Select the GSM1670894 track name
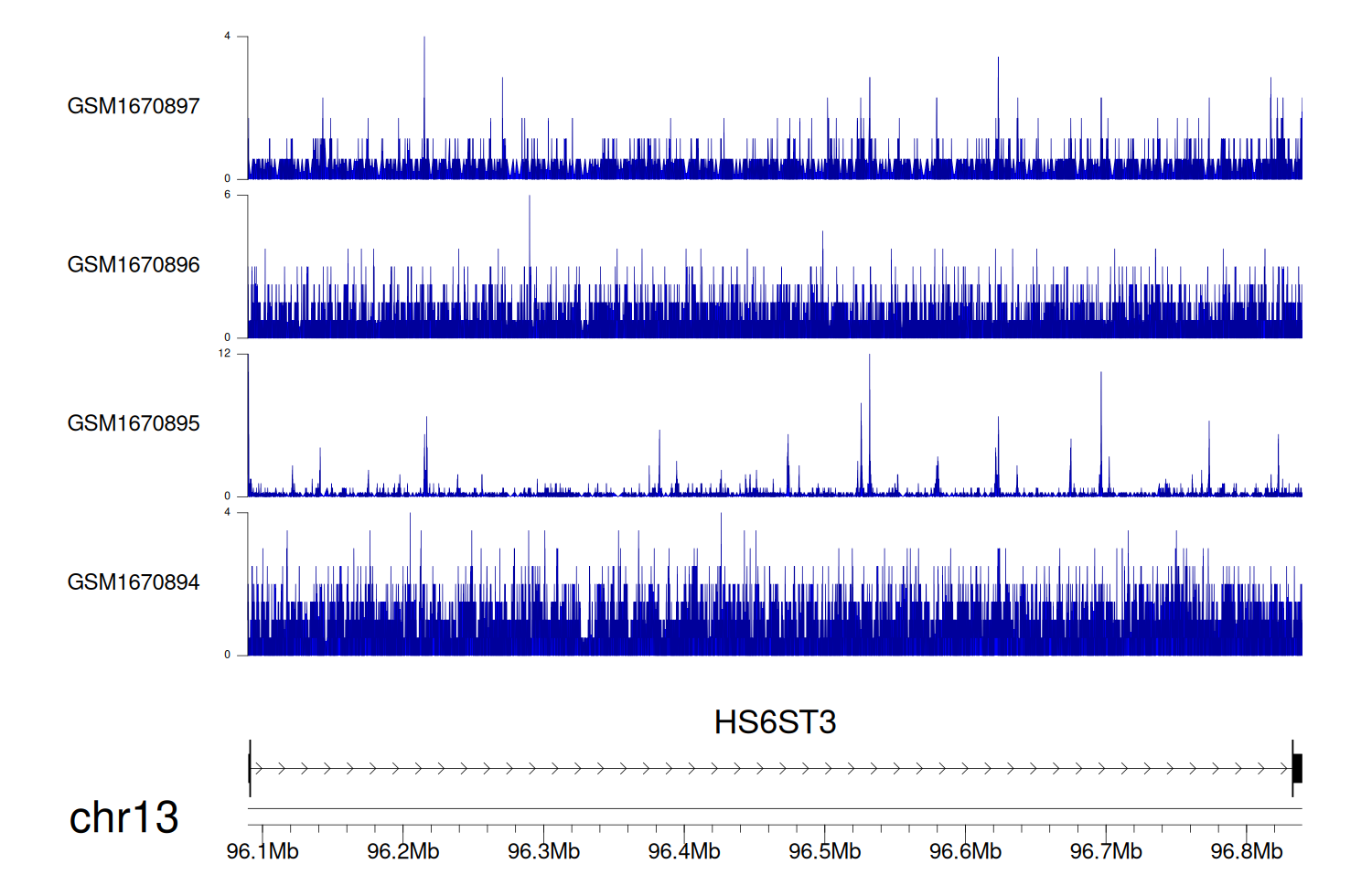Viewport: 1372px width, 896px height. 134,582
